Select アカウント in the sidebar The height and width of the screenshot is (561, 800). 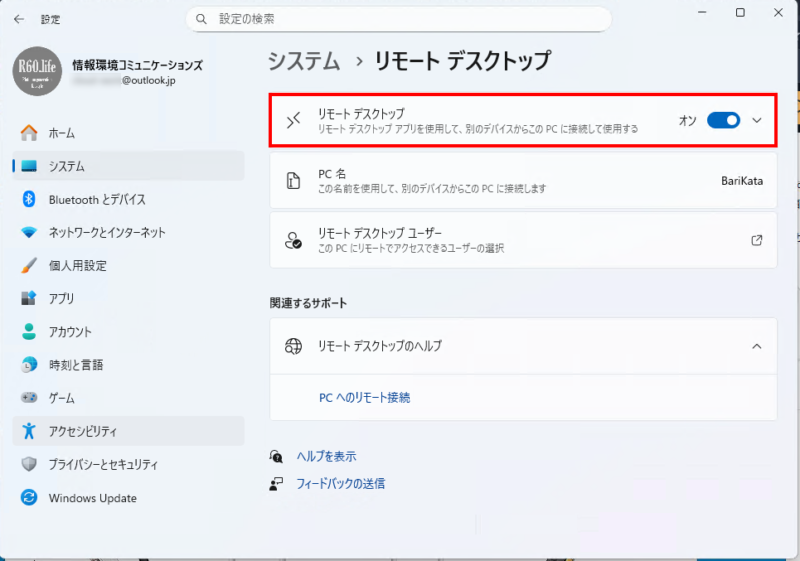70,332
